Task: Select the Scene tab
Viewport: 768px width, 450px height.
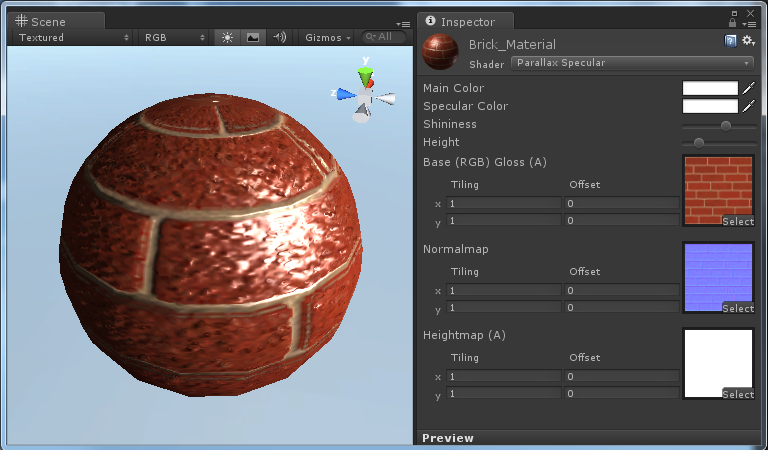Action: (56, 22)
